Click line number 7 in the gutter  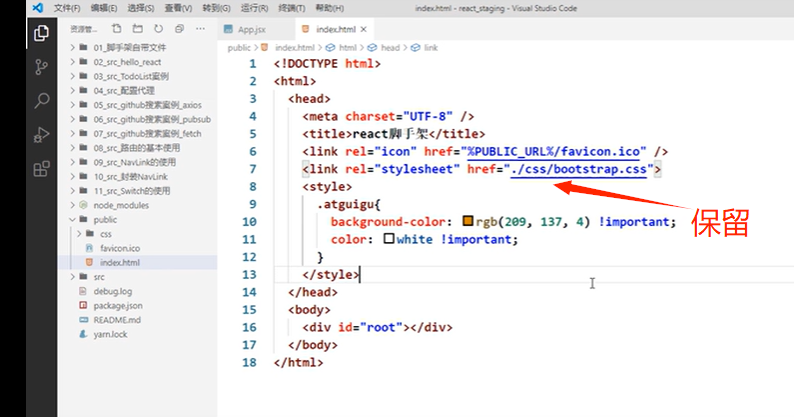pyautogui.click(x=253, y=169)
